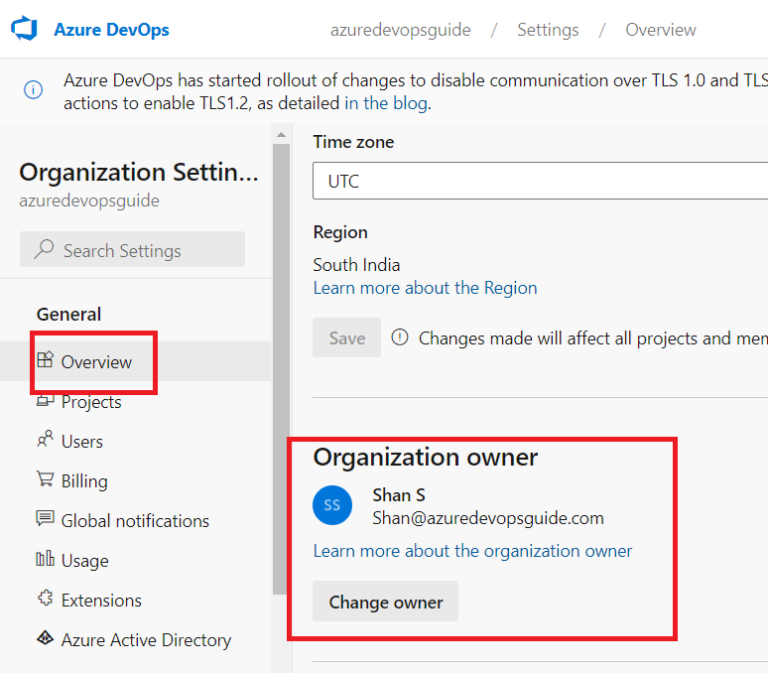Viewport: 768px width, 673px height.
Task: Click the sidebar scrollbar up arrow
Action: pyautogui.click(x=281, y=134)
